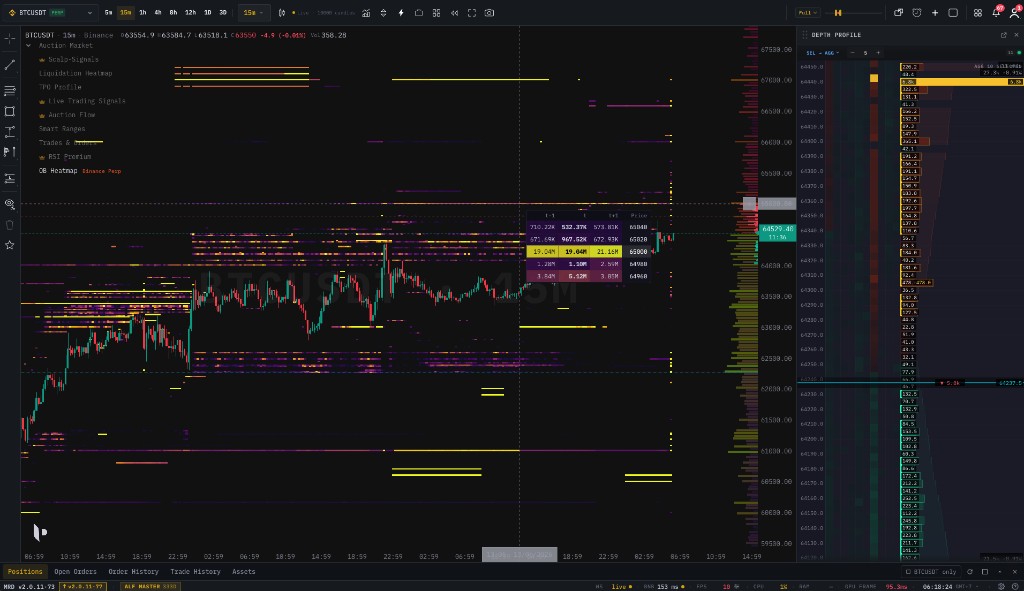Select the highlighted 15m timeframe button
The height and width of the screenshot is (591, 1024).
125,13
